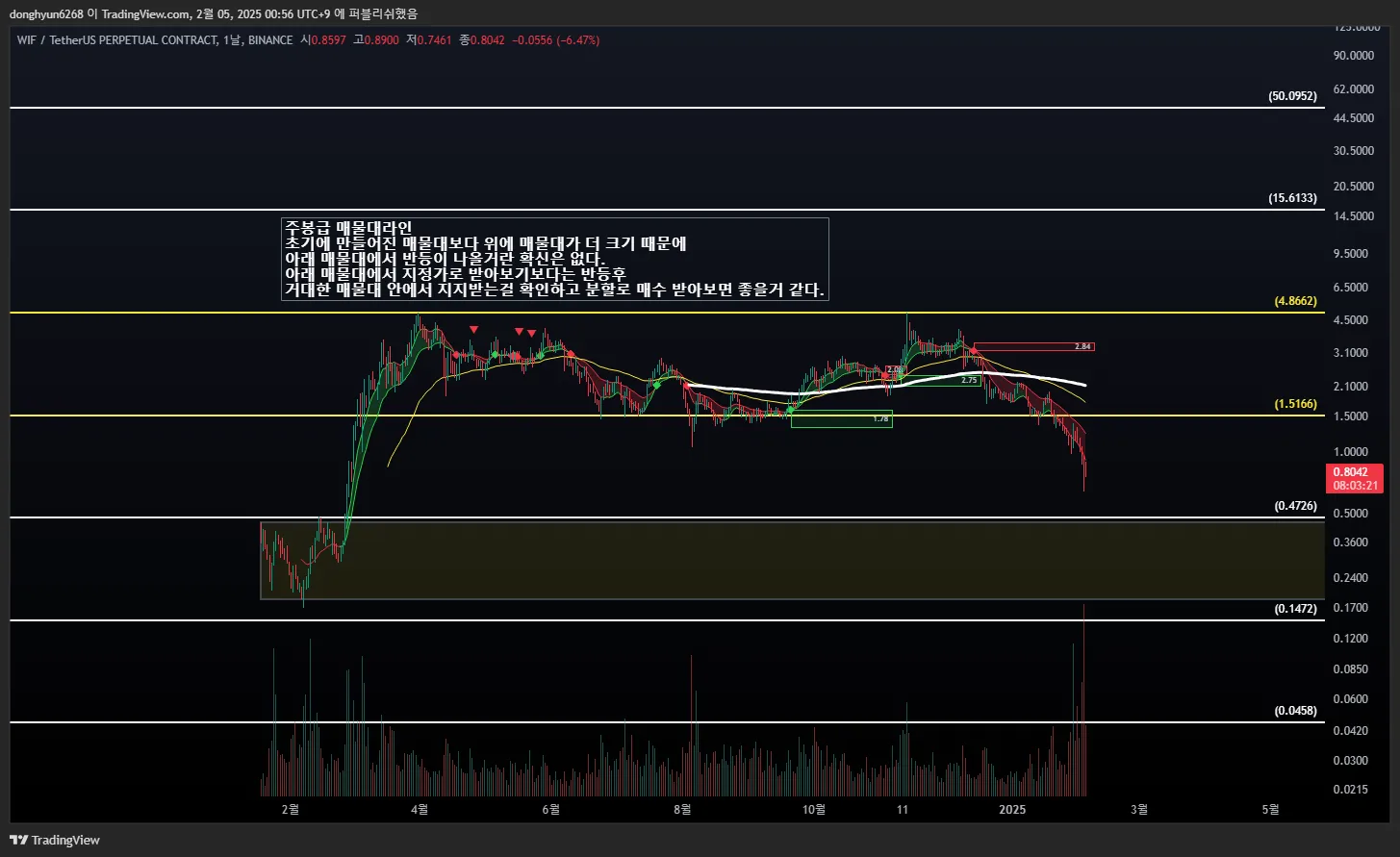Click the 4월 label on time axis
This screenshot has width=1400, height=857.
click(x=420, y=809)
